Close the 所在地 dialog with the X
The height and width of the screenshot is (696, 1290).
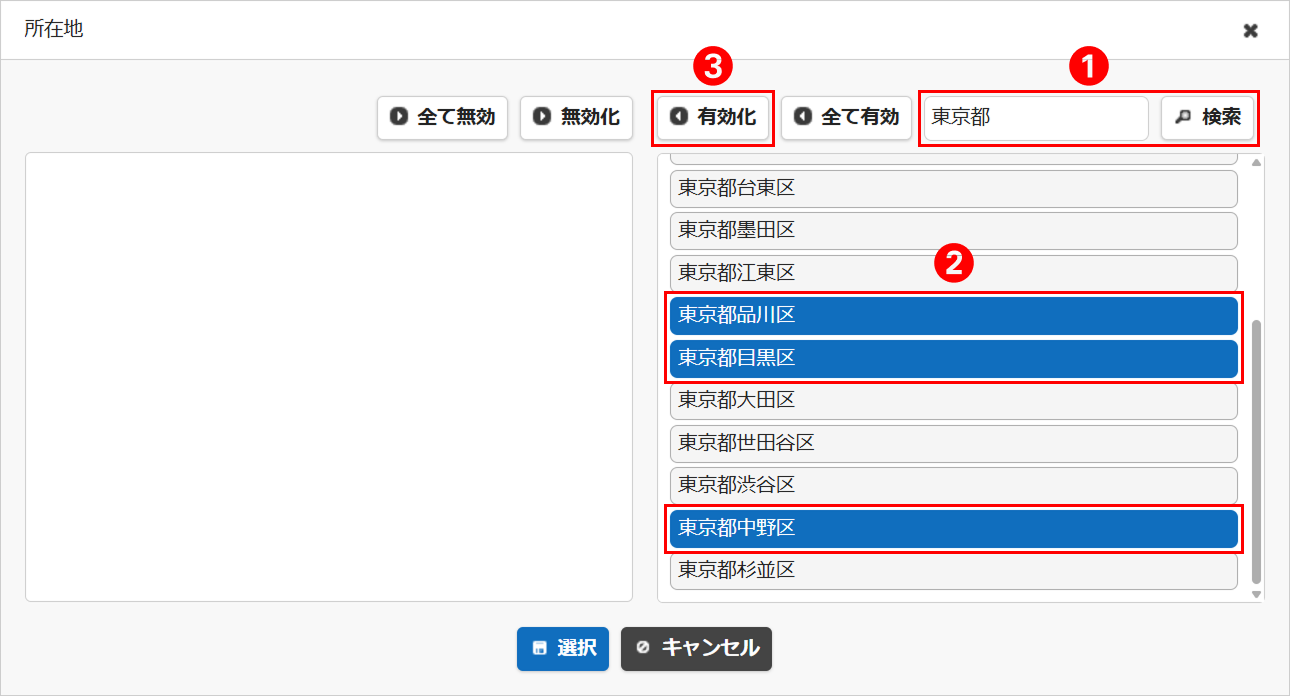(x=1250, y=30)
